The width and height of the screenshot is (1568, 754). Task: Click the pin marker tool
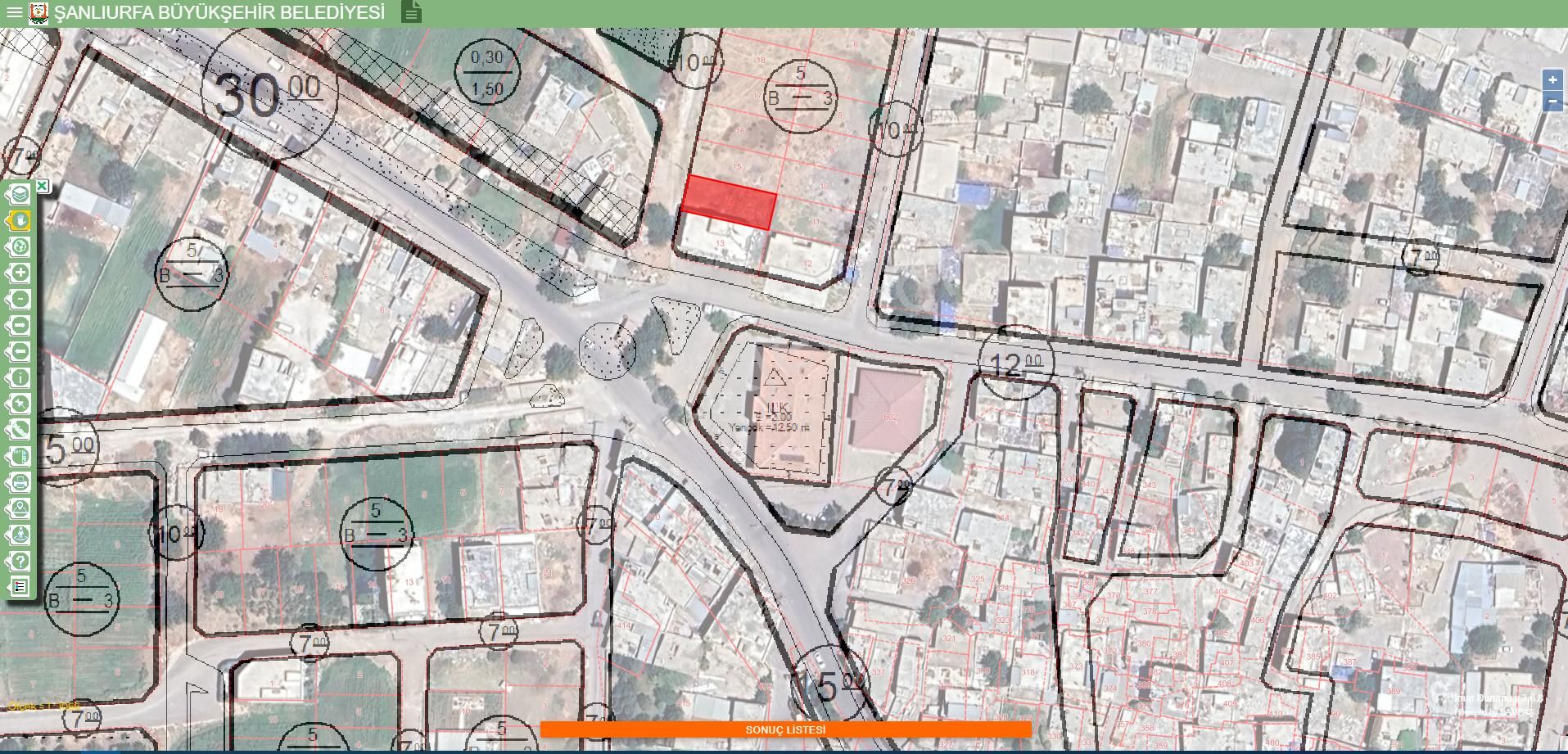point(20,404)
